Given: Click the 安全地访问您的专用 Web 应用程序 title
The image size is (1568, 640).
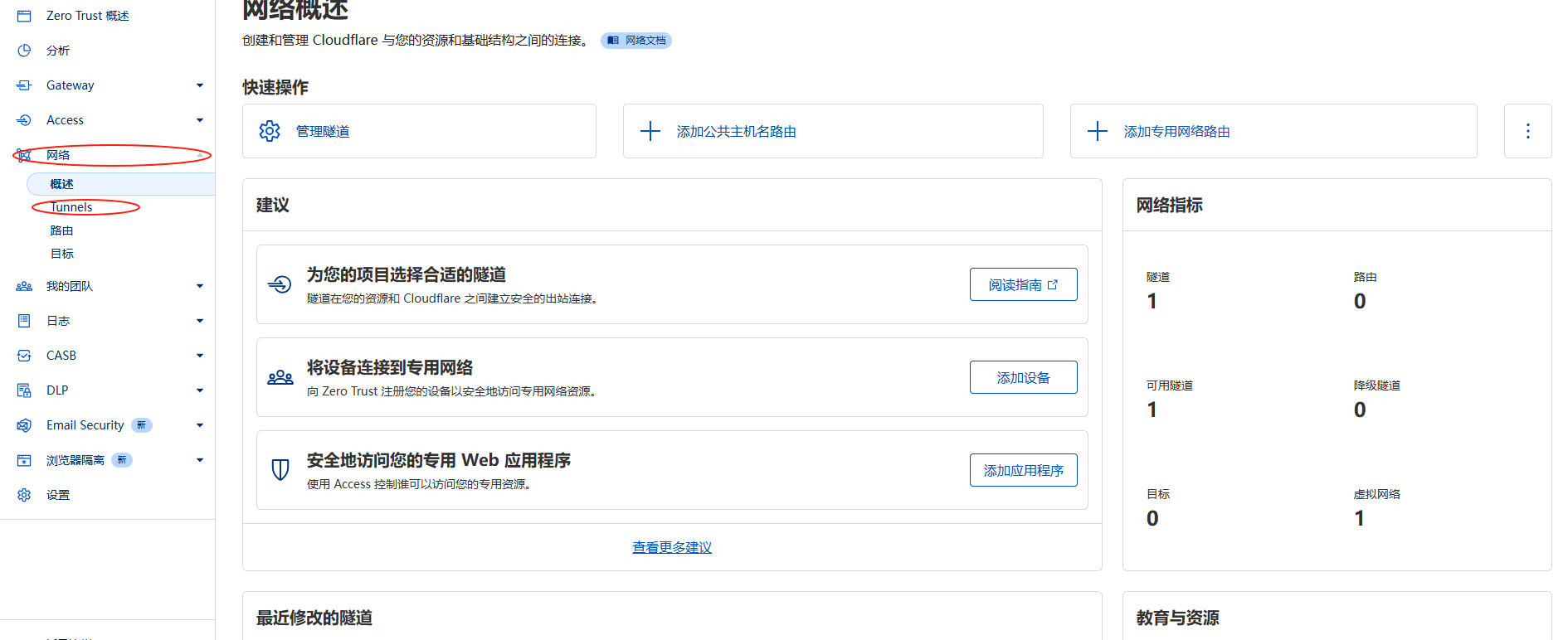Looking at the screenshot, I should [x=439, y=460].
